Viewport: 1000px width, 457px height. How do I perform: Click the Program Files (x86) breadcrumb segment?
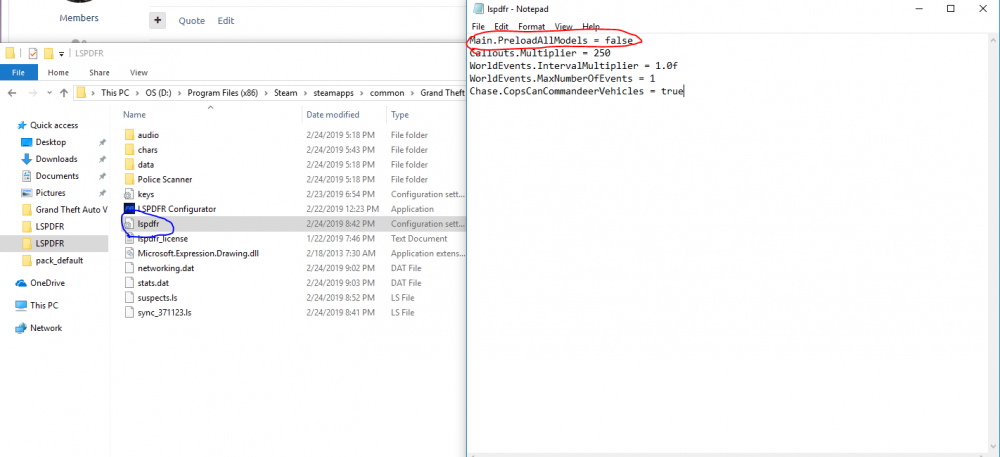click(222, 93)
